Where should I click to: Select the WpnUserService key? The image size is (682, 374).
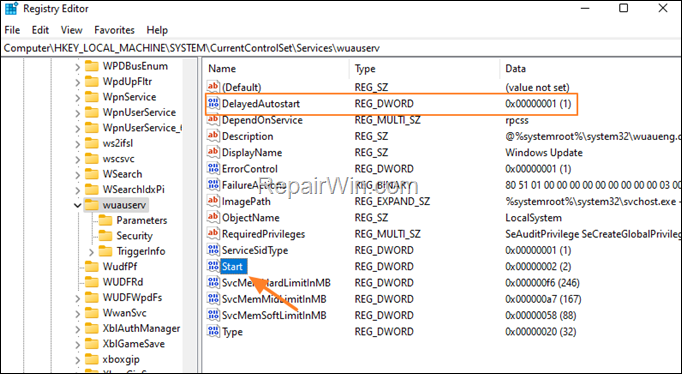[139, 112]
